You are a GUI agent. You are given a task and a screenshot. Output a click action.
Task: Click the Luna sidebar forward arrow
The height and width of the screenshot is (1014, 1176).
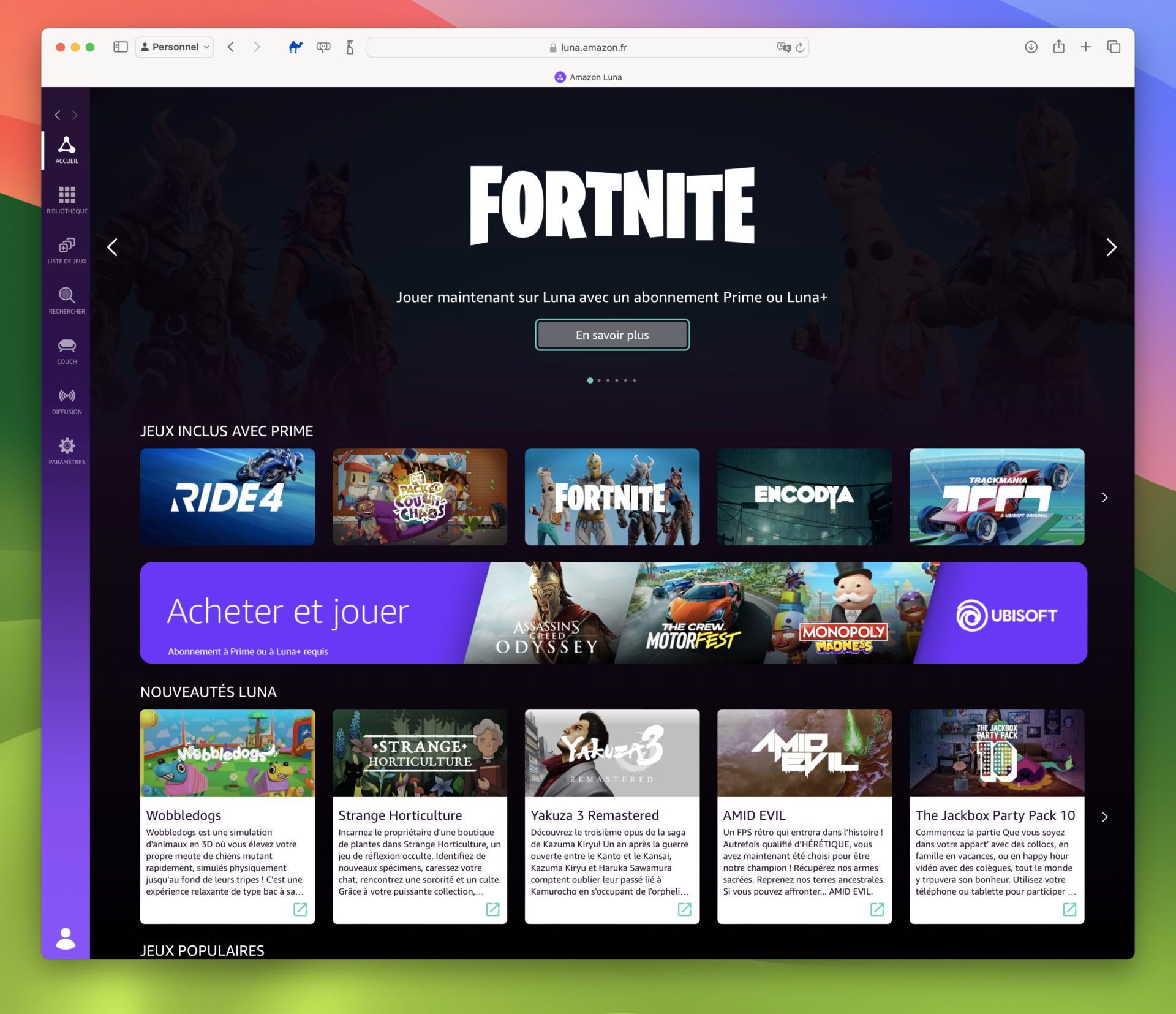75,115
